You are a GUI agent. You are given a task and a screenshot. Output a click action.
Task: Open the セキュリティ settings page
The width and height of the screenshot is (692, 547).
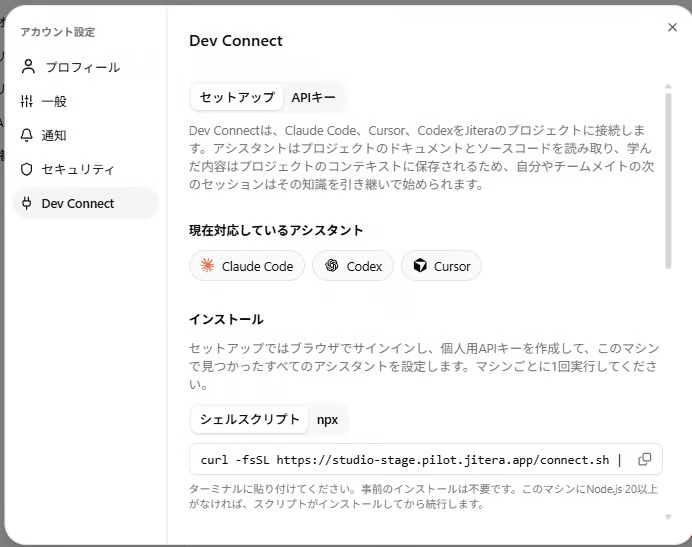[x=87, y=169]
